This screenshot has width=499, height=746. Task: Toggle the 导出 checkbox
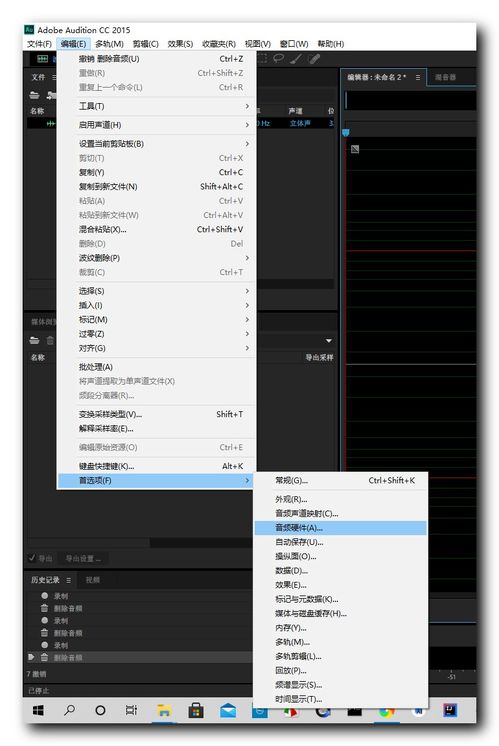click(32, 558)
